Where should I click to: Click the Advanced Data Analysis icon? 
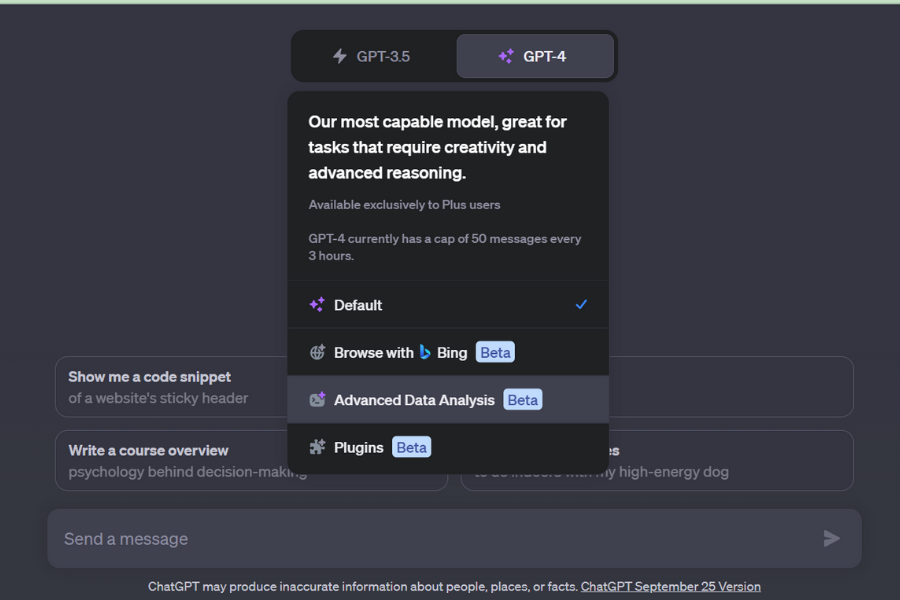[317, 400]
